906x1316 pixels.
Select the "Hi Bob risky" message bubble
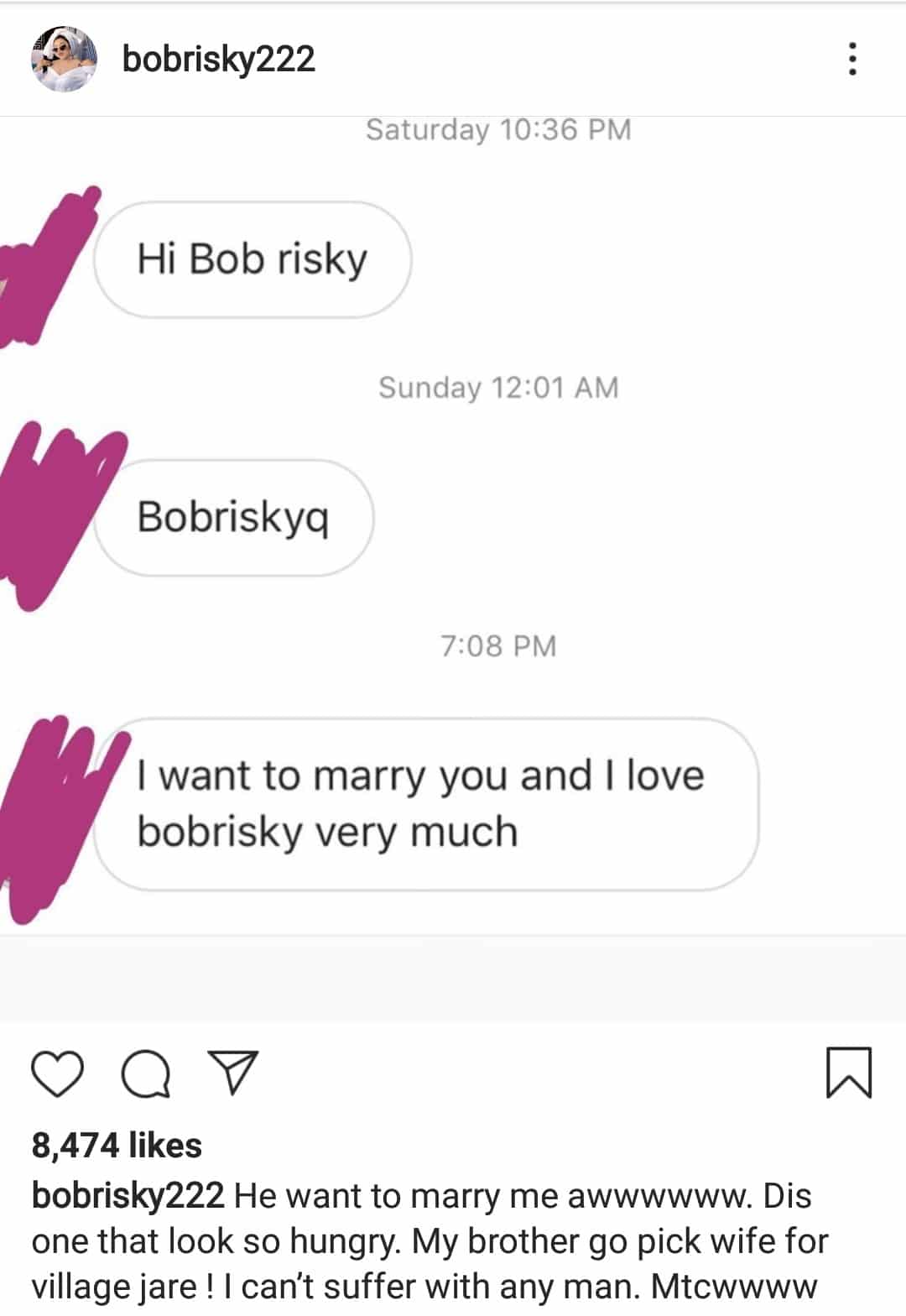[253, 259]
